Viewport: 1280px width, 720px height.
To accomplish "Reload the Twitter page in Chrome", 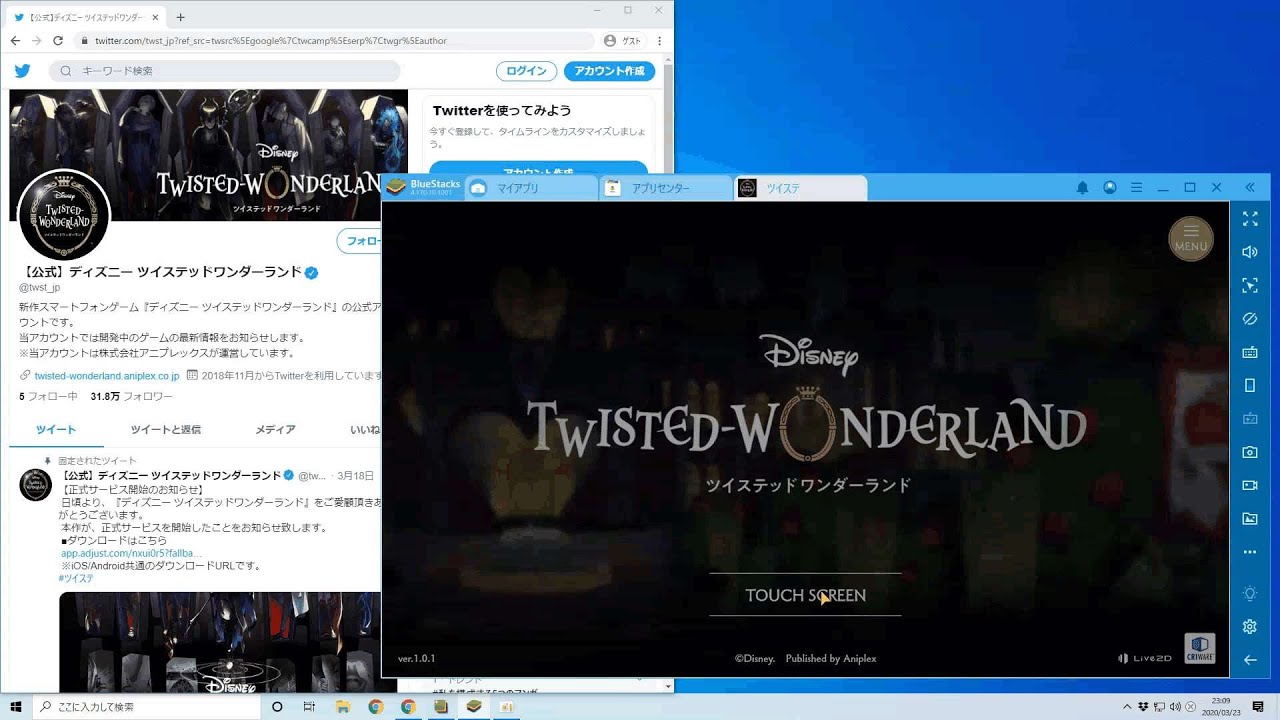I will point(58,41).
